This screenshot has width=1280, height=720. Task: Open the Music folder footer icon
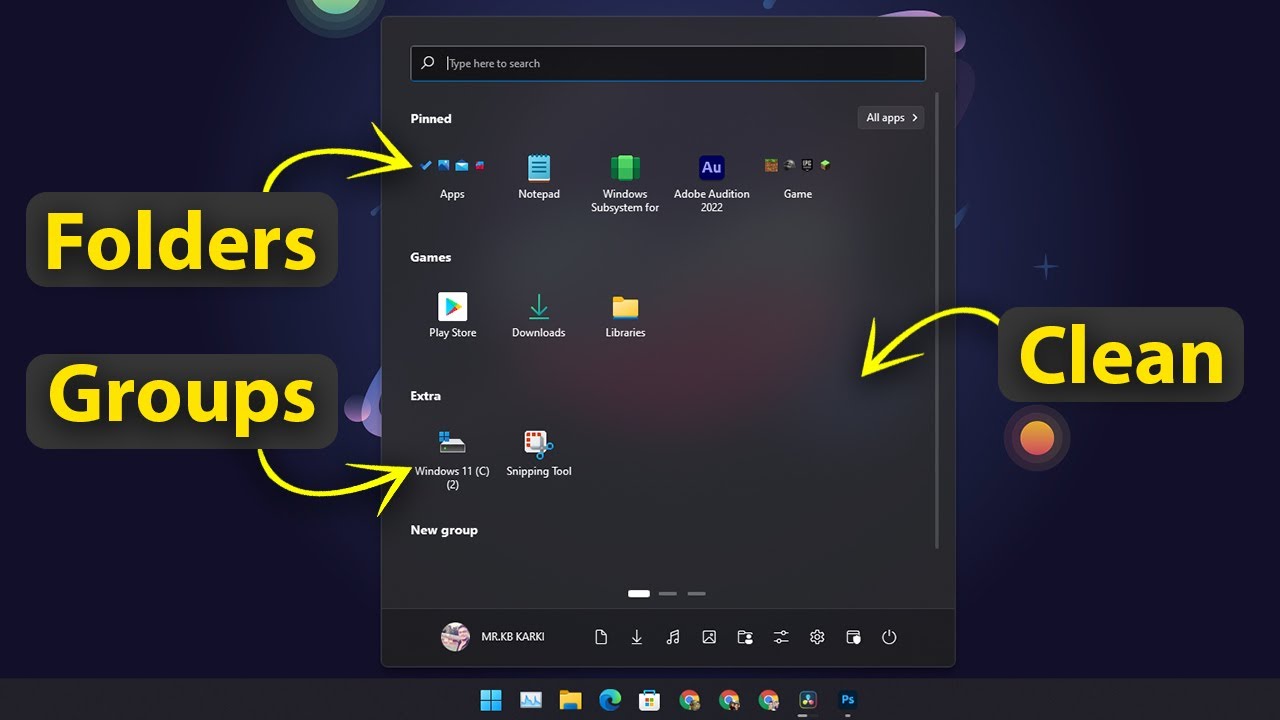tap(673, 637)
